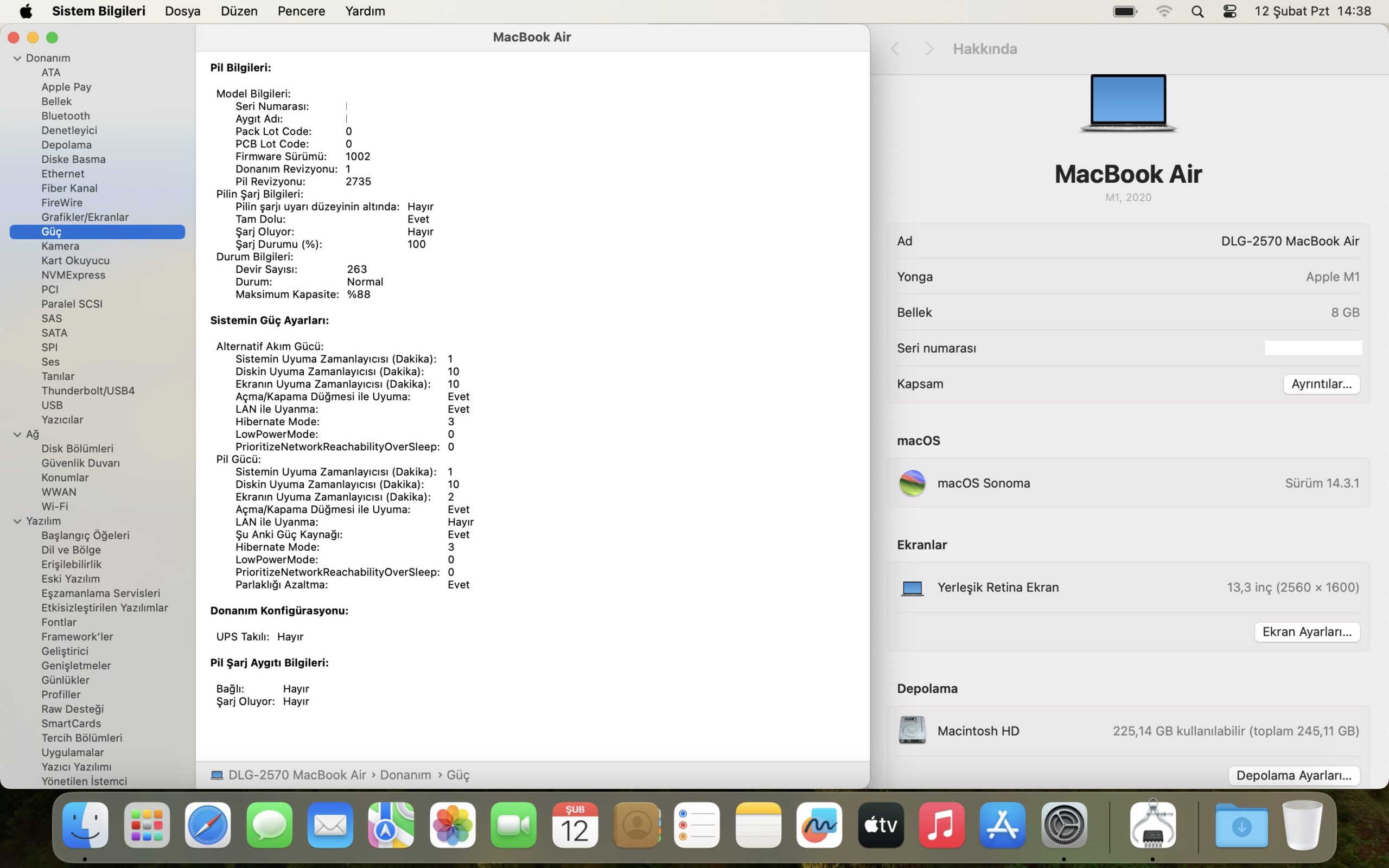This screenshot has height=868, width=1389.
Task: Go back in Hakkında window
Action: point(895,49)
